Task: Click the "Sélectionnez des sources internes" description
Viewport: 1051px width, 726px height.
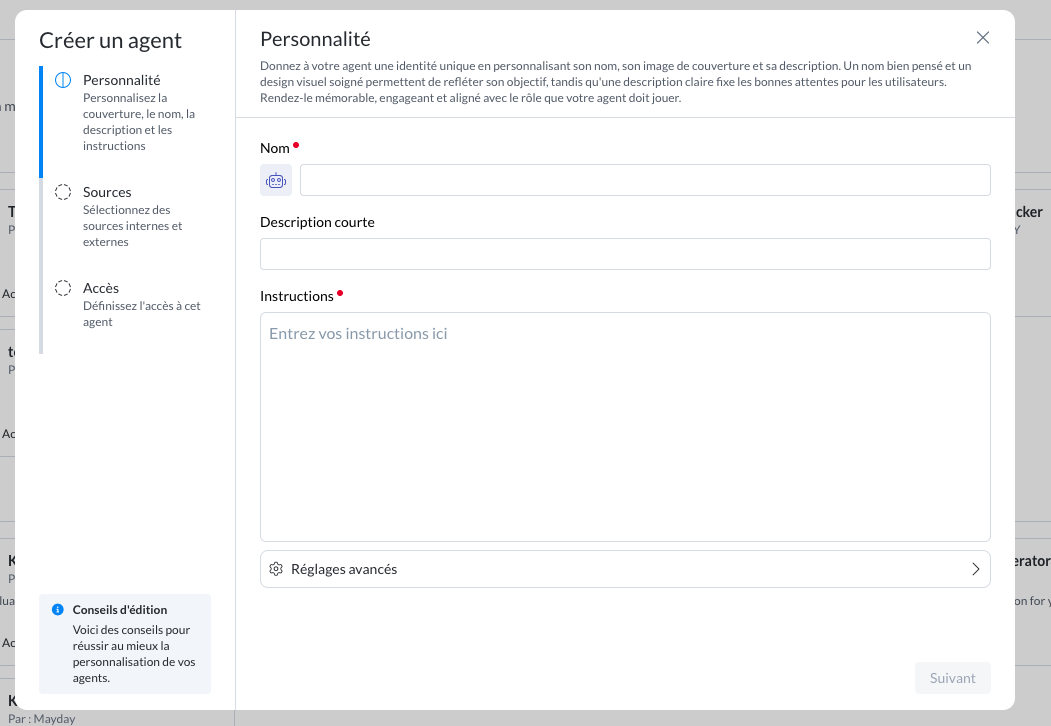Action: click(x=132, y=226)
